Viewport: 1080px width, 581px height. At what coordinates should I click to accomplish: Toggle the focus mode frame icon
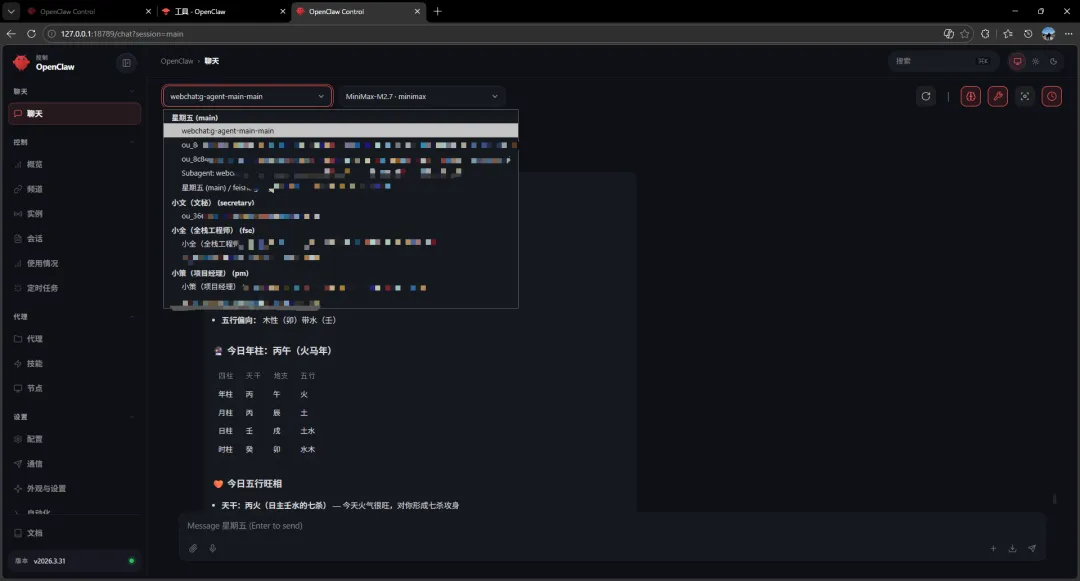(1025, 96)
